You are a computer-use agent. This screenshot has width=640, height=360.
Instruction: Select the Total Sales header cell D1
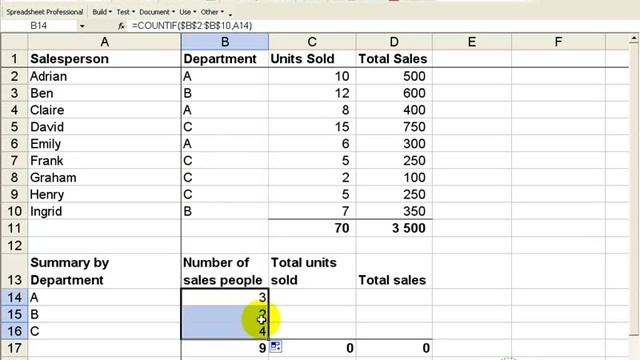tap(394, 59)
